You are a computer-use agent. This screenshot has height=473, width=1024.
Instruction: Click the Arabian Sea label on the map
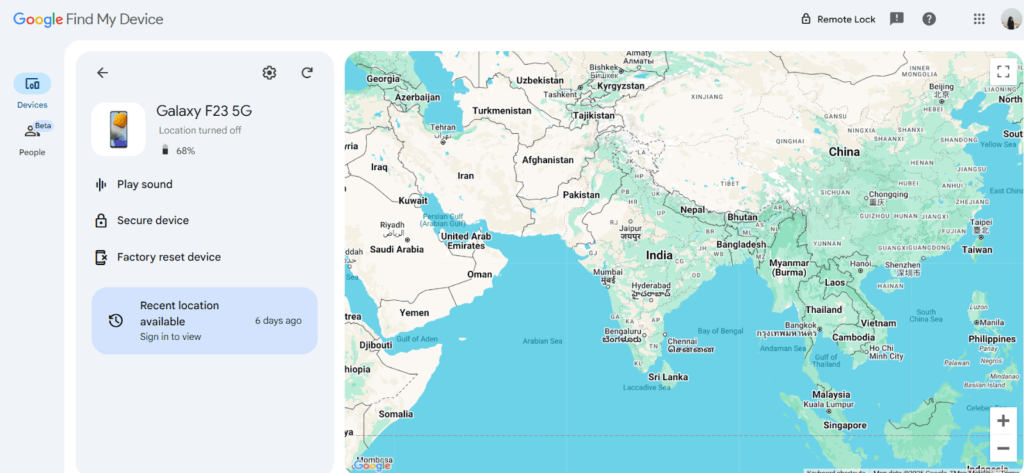tap(542, 341)
